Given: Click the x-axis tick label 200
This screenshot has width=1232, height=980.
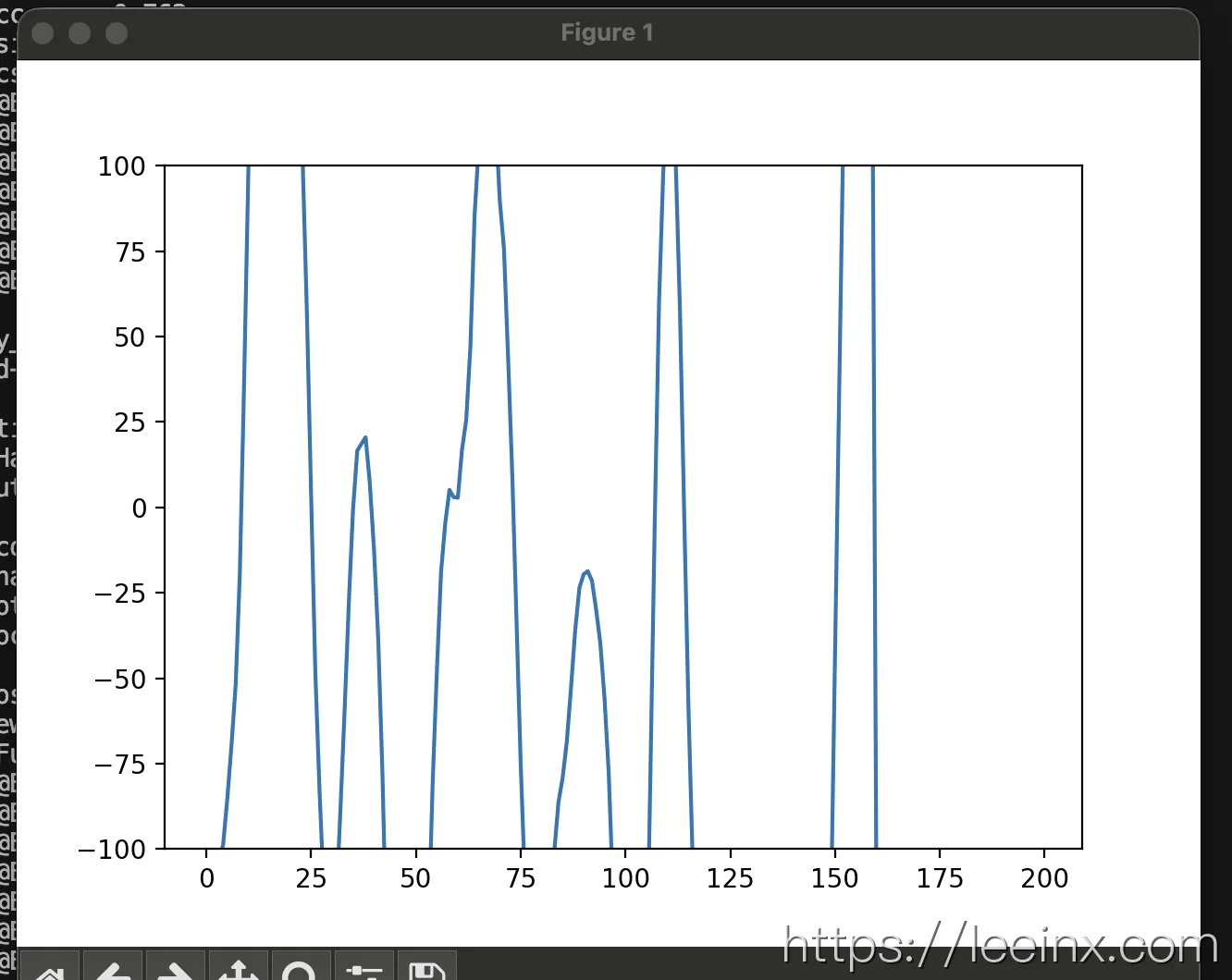Looking at the screenshot, I should pyautogui.click(x=1044, y=878).
